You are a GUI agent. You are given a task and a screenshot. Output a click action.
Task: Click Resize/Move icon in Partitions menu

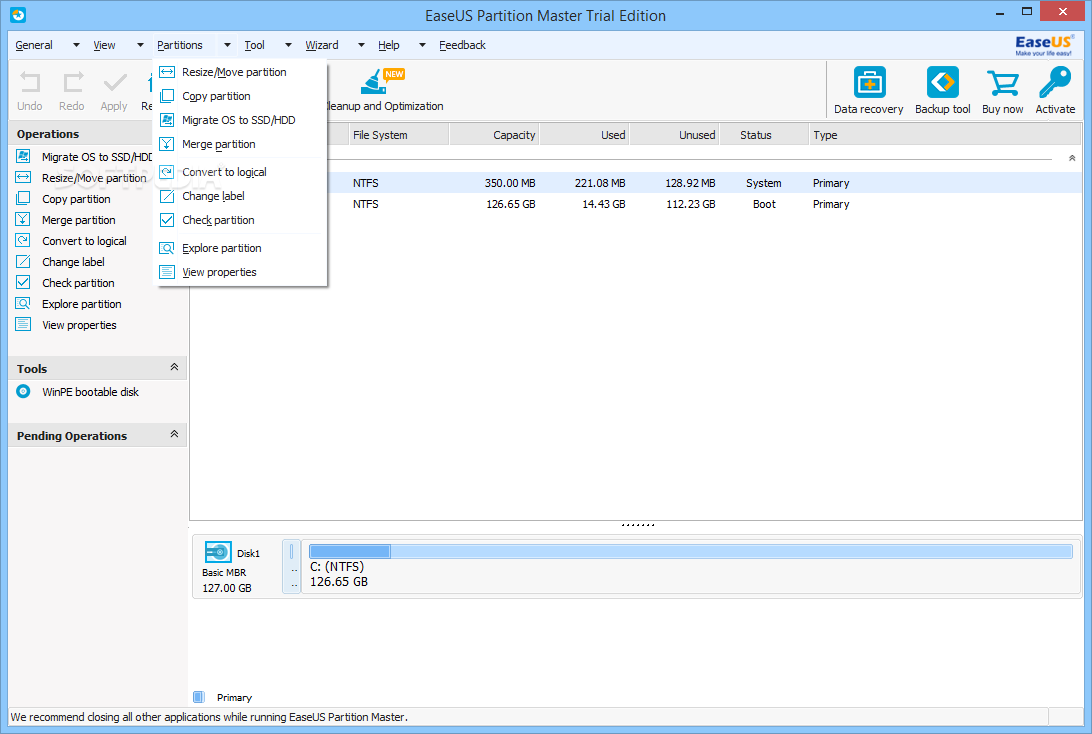pos(167,72)
